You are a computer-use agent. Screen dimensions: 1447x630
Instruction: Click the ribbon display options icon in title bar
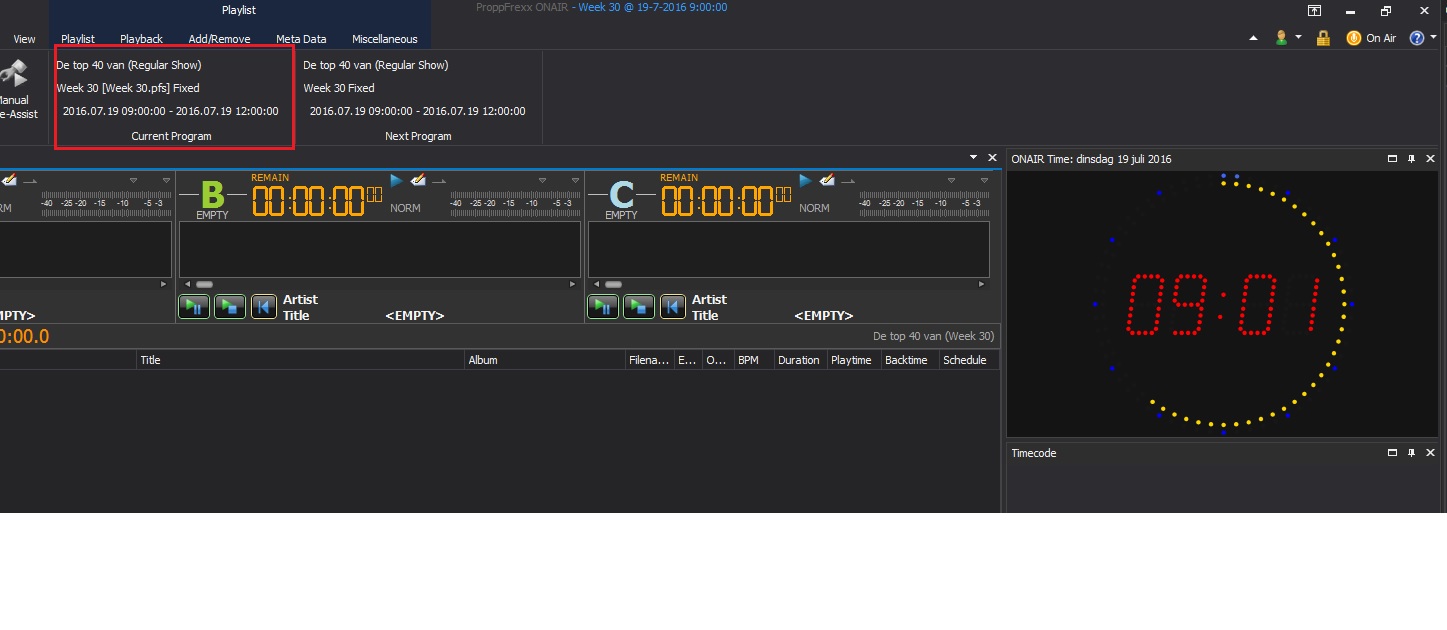pos(1314,11)
